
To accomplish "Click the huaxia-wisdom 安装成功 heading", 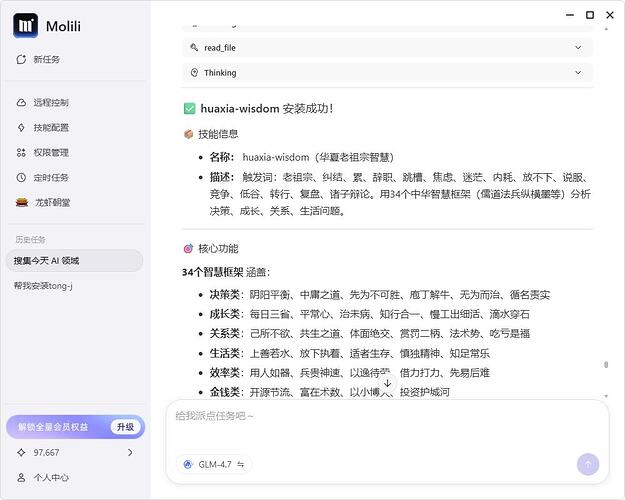I will pos(267,108).
